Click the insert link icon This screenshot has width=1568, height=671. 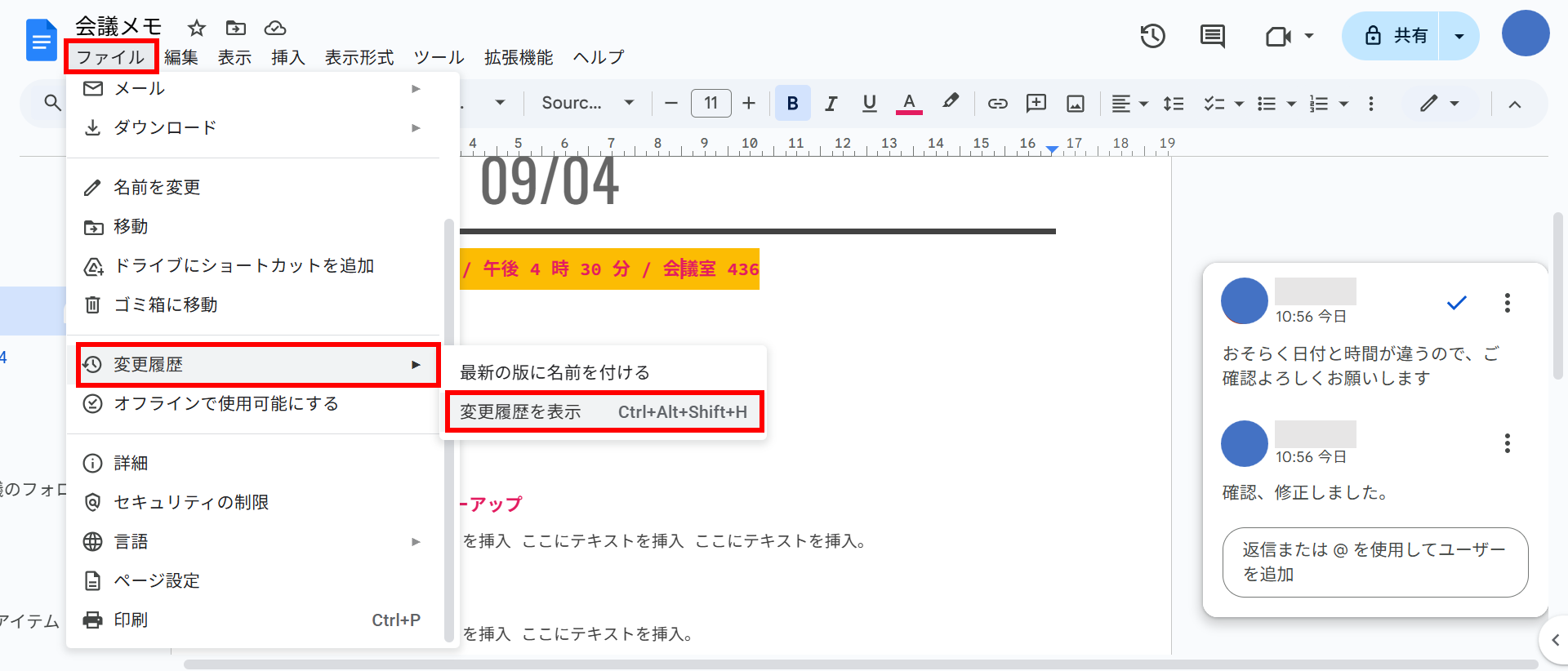coord(997,104)
